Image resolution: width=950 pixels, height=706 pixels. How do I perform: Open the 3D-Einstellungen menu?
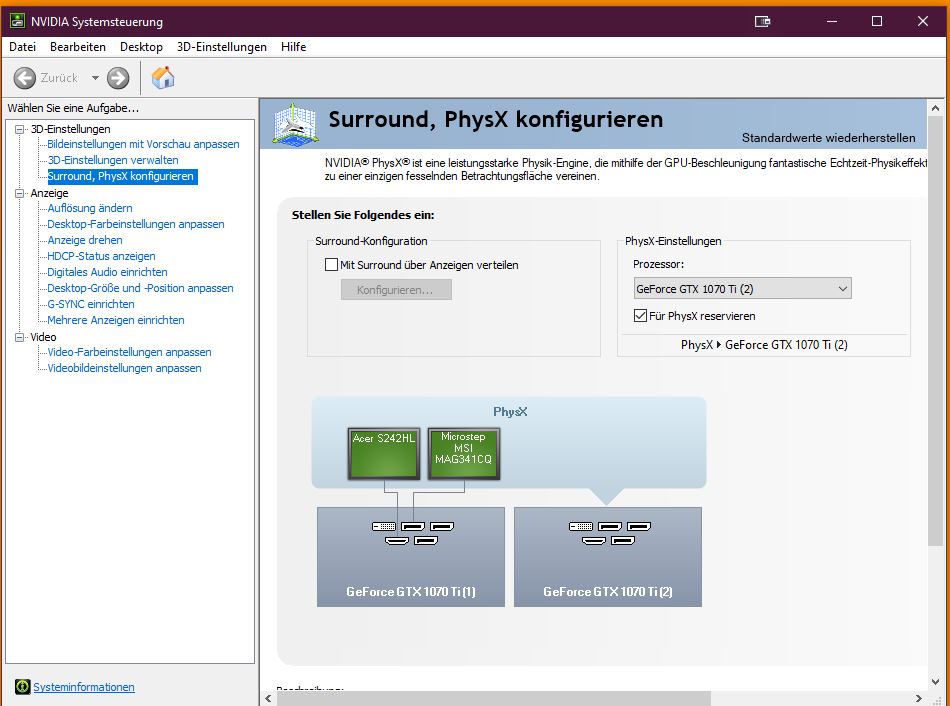[x=222, y=47]
